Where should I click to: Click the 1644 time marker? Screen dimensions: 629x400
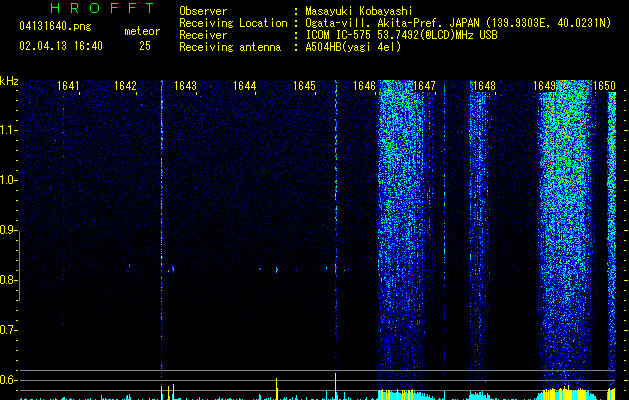[244, 86]
